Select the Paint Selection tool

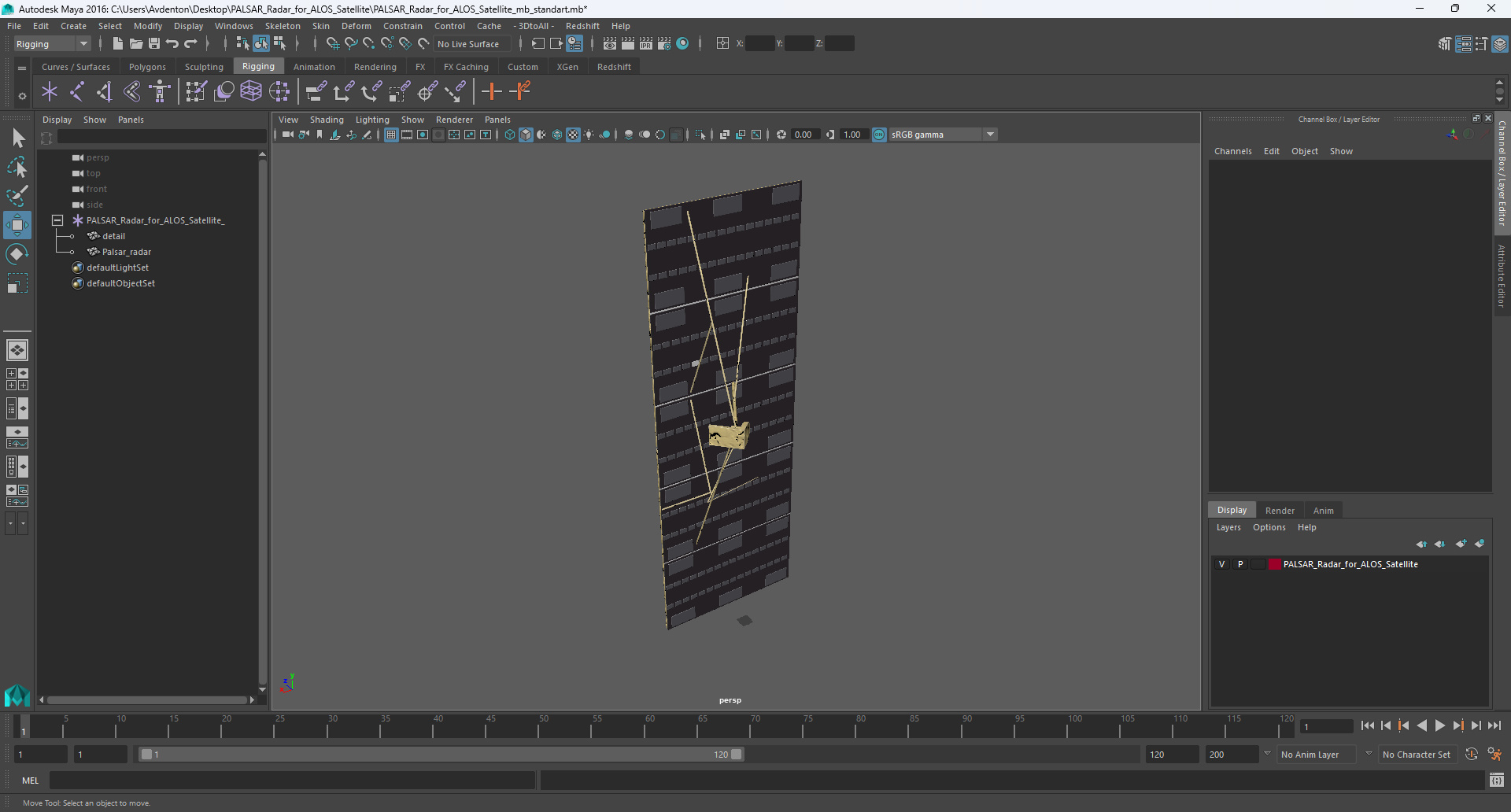[x=17, y=196]
